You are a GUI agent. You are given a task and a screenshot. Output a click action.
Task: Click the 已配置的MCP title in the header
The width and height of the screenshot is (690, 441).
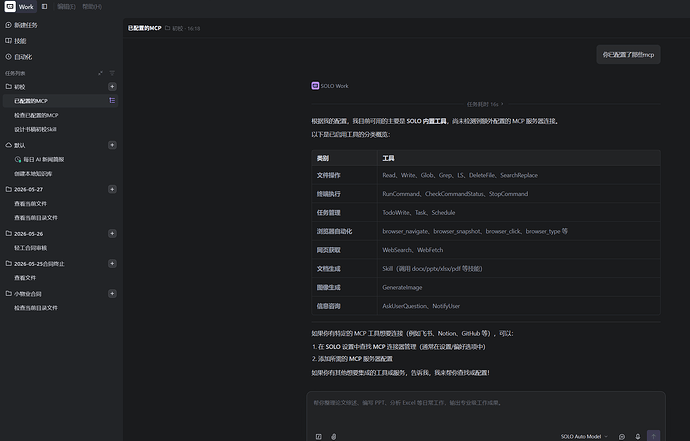144,28
